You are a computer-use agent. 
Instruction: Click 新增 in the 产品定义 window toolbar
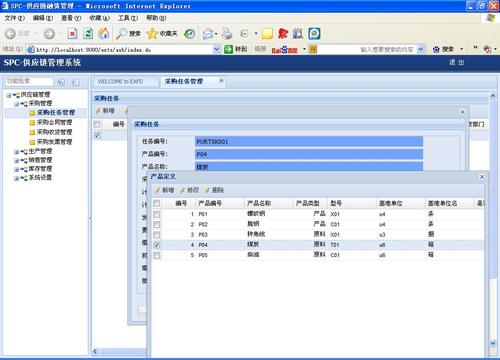coord(165,190)
